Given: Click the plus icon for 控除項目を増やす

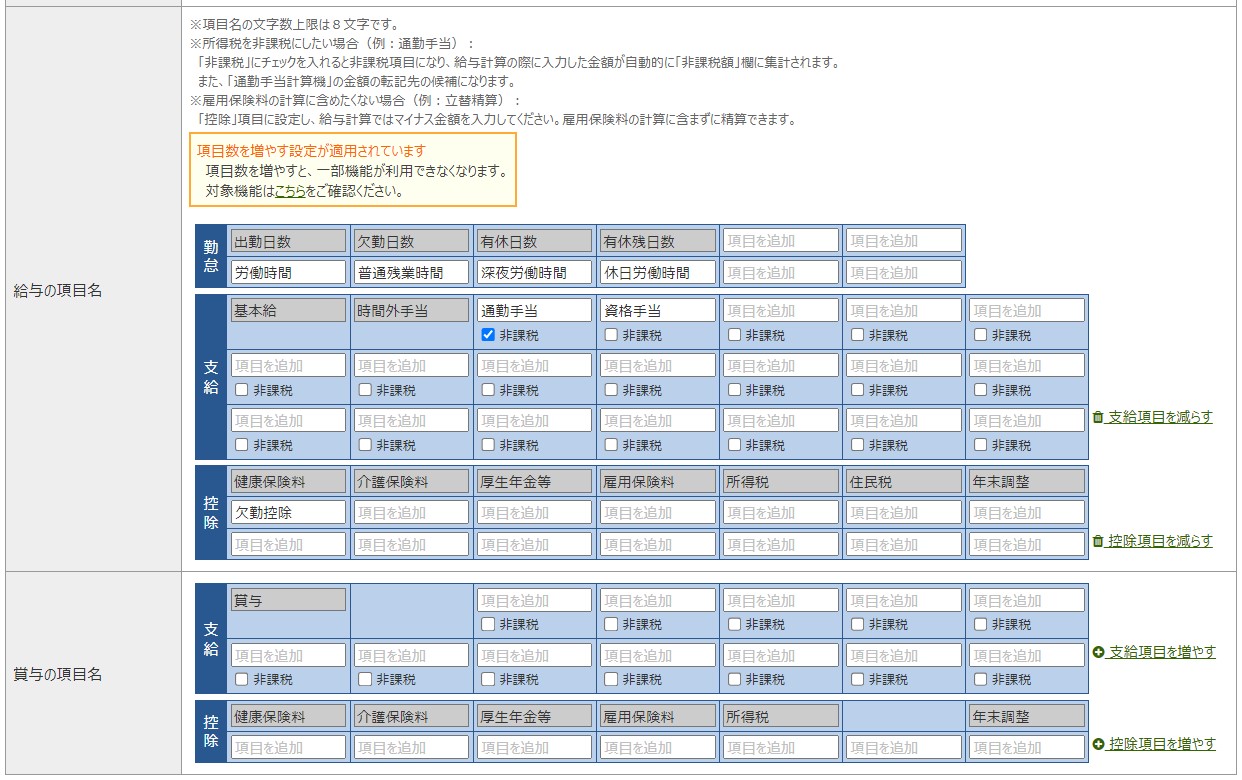Looking at the screenshot, I should point(1098,744).
